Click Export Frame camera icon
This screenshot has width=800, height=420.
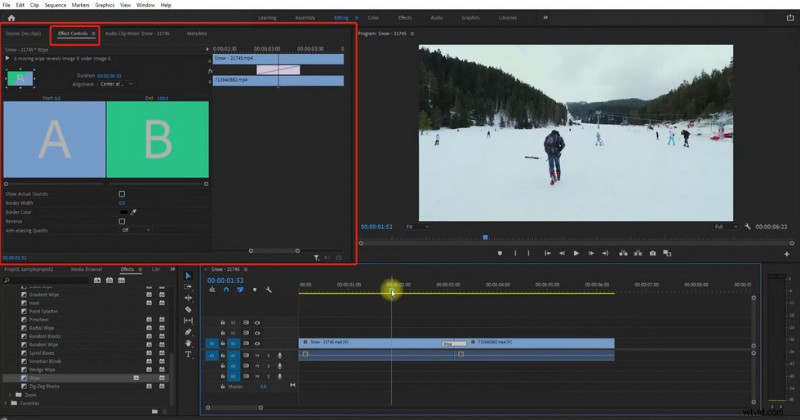[x=652, y=253]
